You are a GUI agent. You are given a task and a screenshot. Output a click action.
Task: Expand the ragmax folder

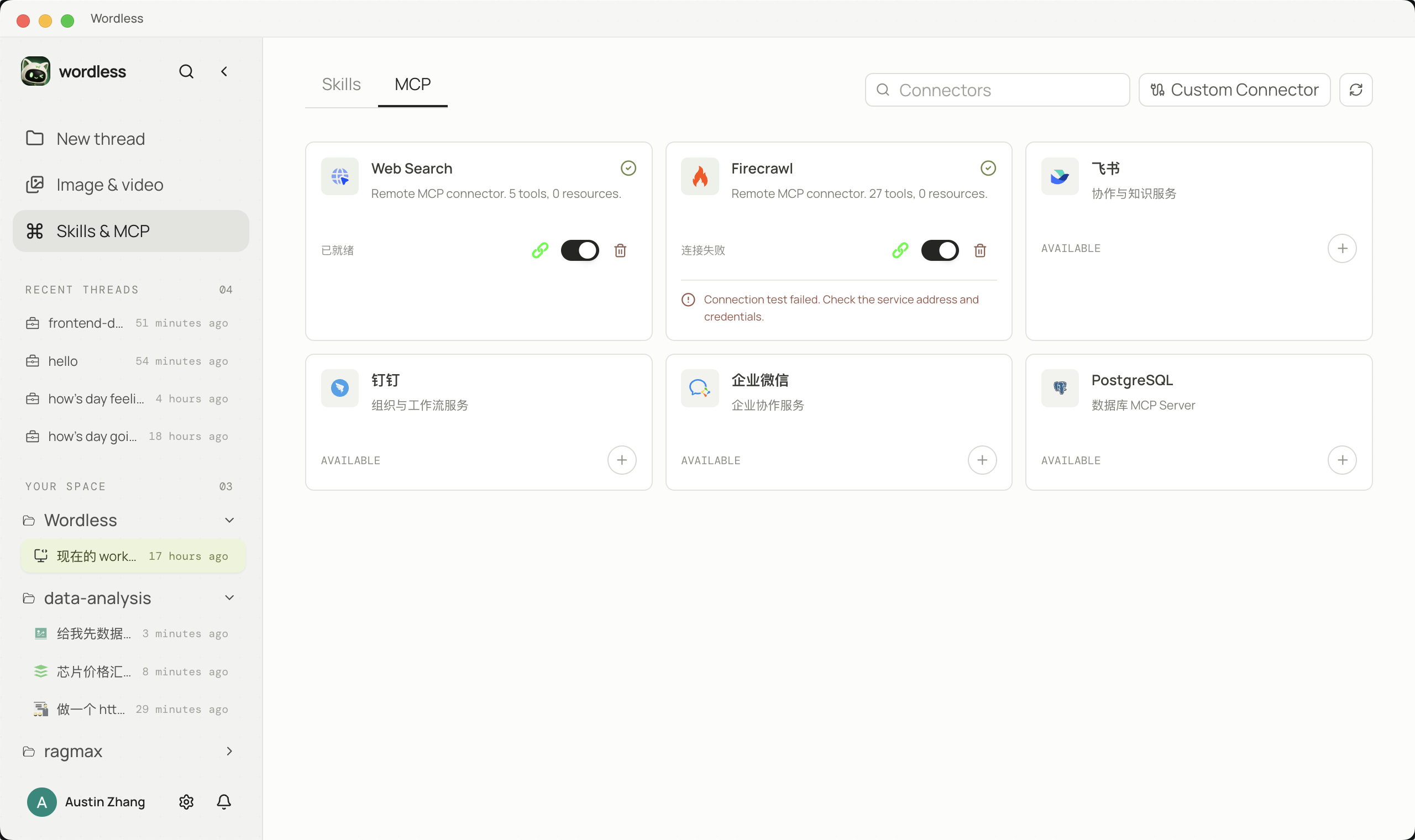click(229, 751)
